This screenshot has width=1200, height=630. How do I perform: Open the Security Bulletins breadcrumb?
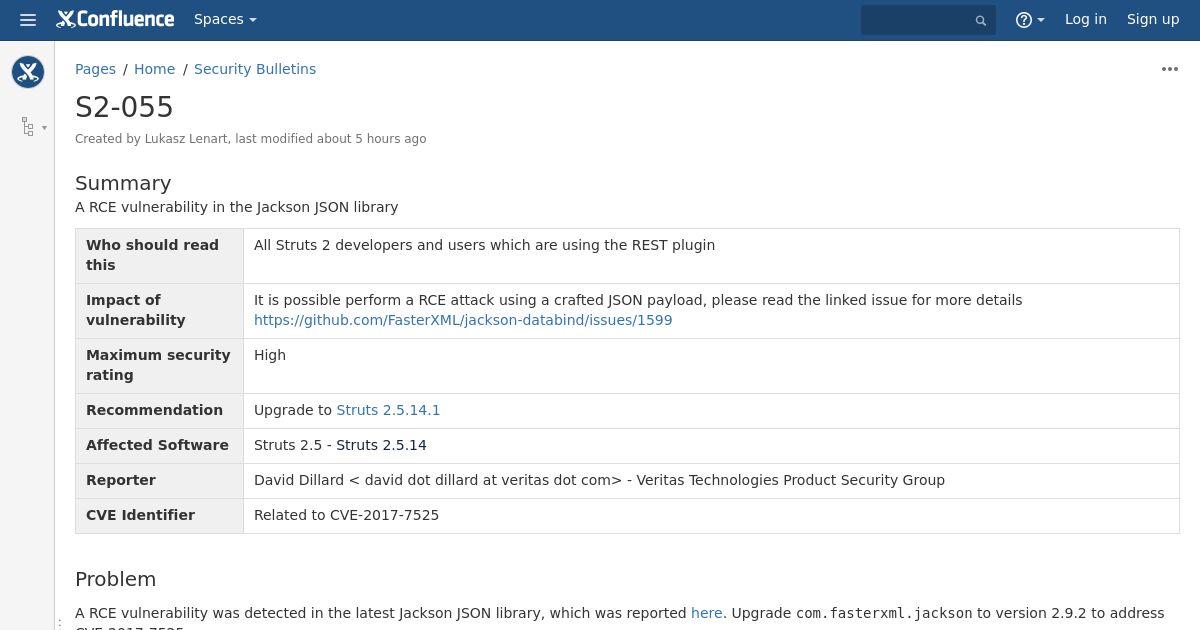click(255, 69)
